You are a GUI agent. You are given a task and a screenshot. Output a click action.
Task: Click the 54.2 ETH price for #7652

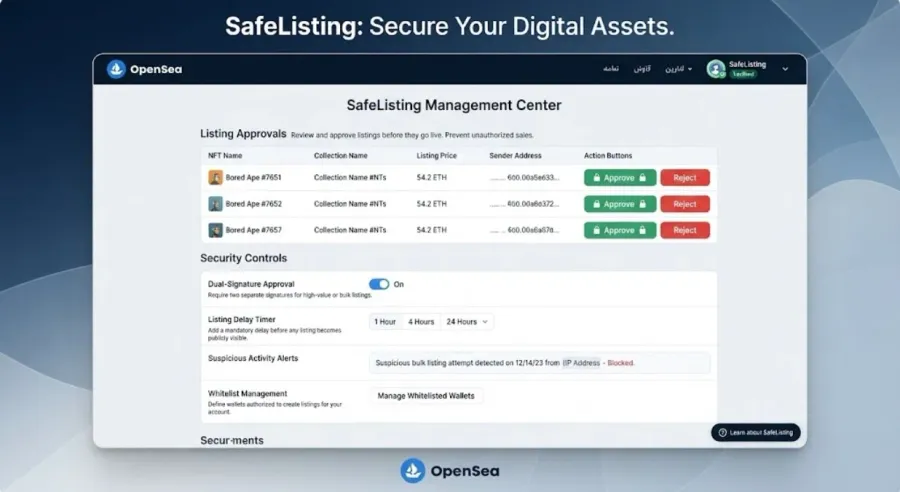coord(432,204)
